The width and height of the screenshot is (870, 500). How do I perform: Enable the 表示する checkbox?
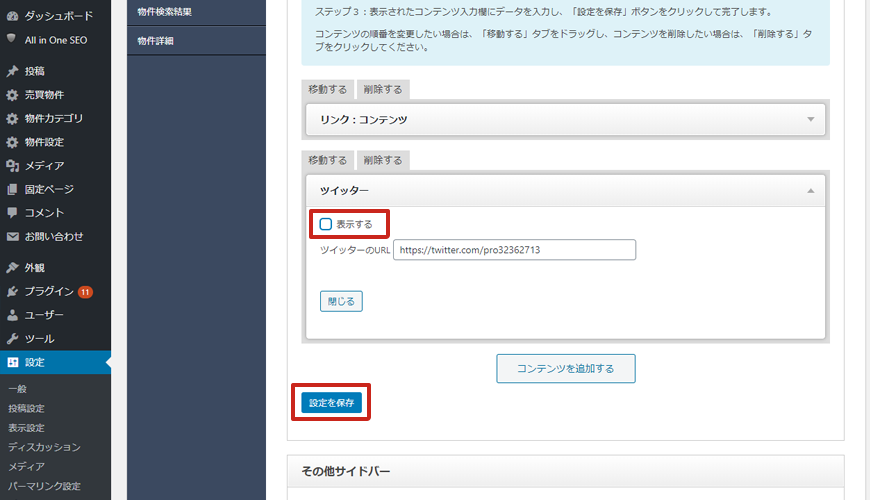click(326, 225)
